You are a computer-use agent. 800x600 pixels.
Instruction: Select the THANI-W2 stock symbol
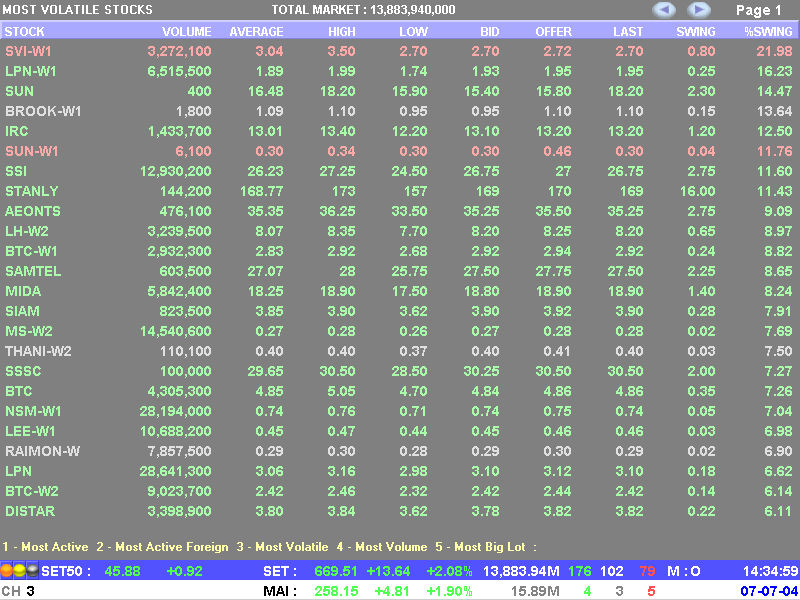(38, 351)
